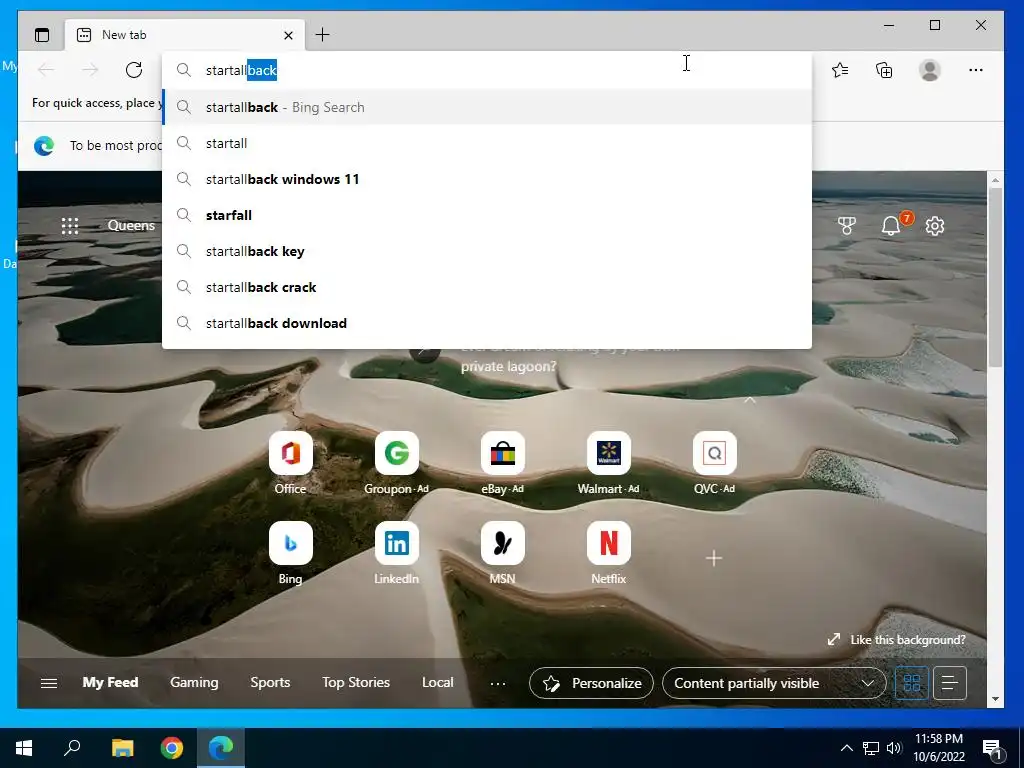Open the app launcher grid icon
1024x768 pixels.
[x=70, y=226]
